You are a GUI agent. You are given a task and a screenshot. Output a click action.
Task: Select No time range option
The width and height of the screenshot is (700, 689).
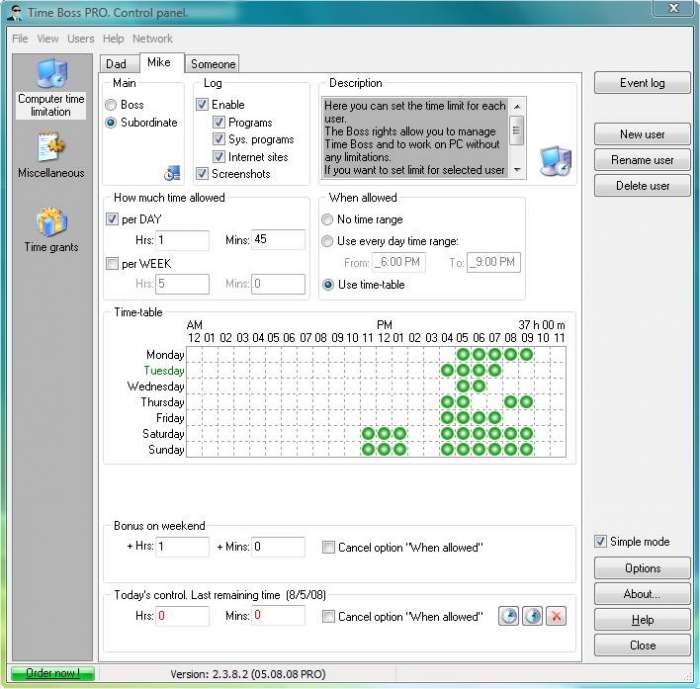pos(327,219)
